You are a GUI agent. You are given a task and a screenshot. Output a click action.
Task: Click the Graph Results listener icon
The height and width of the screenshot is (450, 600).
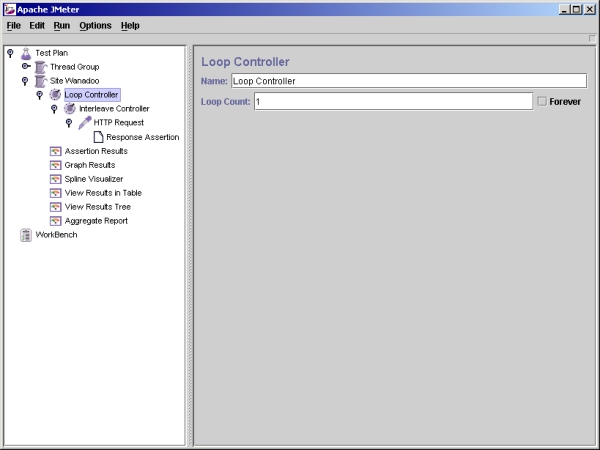56,165
